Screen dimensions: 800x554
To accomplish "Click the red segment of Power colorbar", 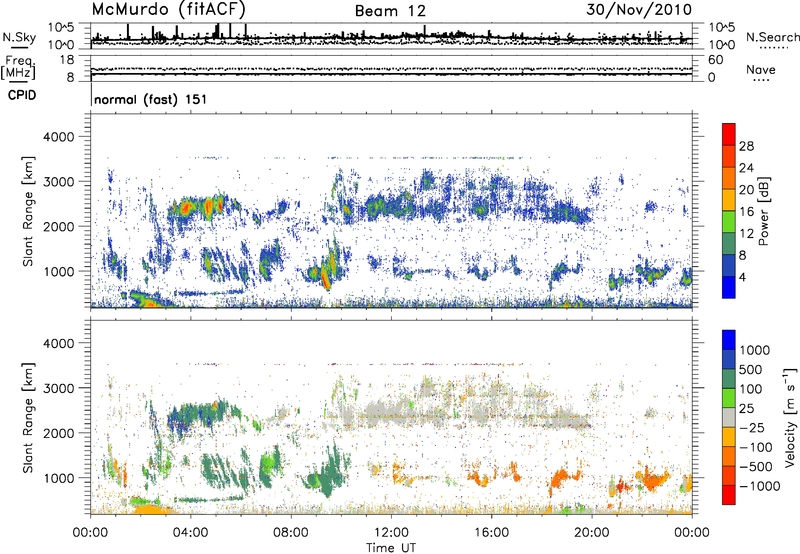I will tap(729, 134).
